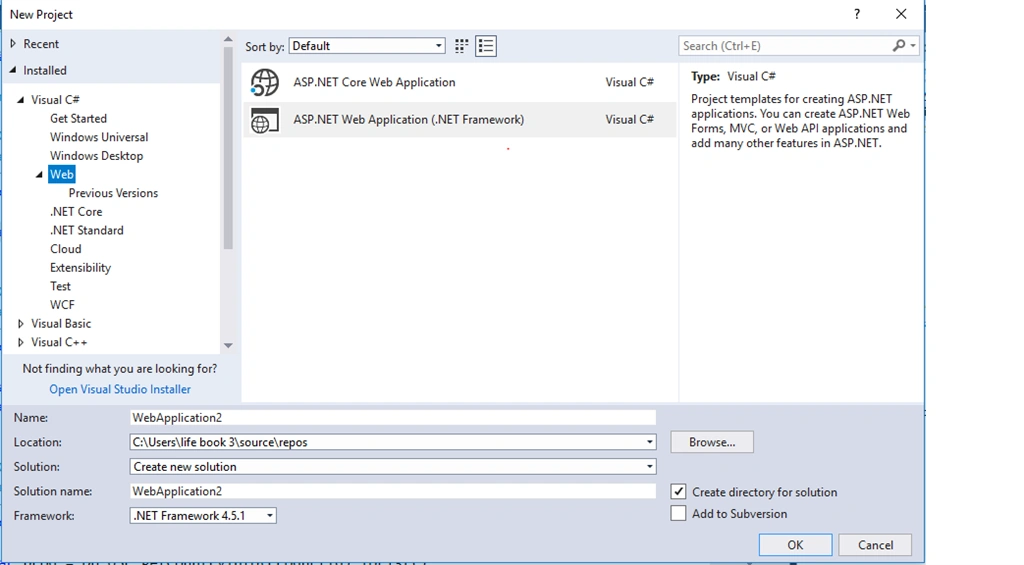The image size is (1024, 565).
Task: Select Get Started in the tree
Action: click(78, 118)
